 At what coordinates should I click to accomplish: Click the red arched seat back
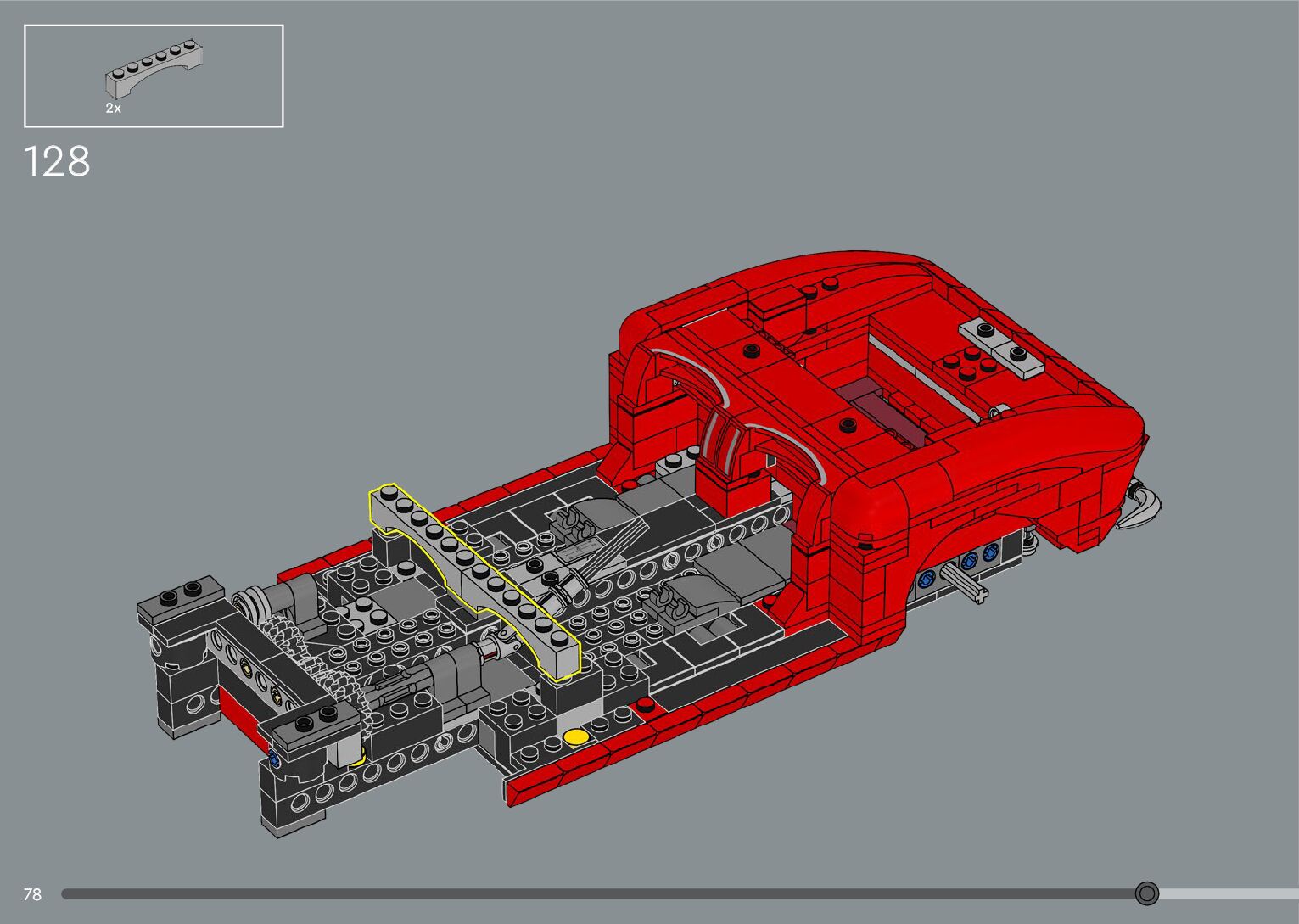tap(730, 450)
